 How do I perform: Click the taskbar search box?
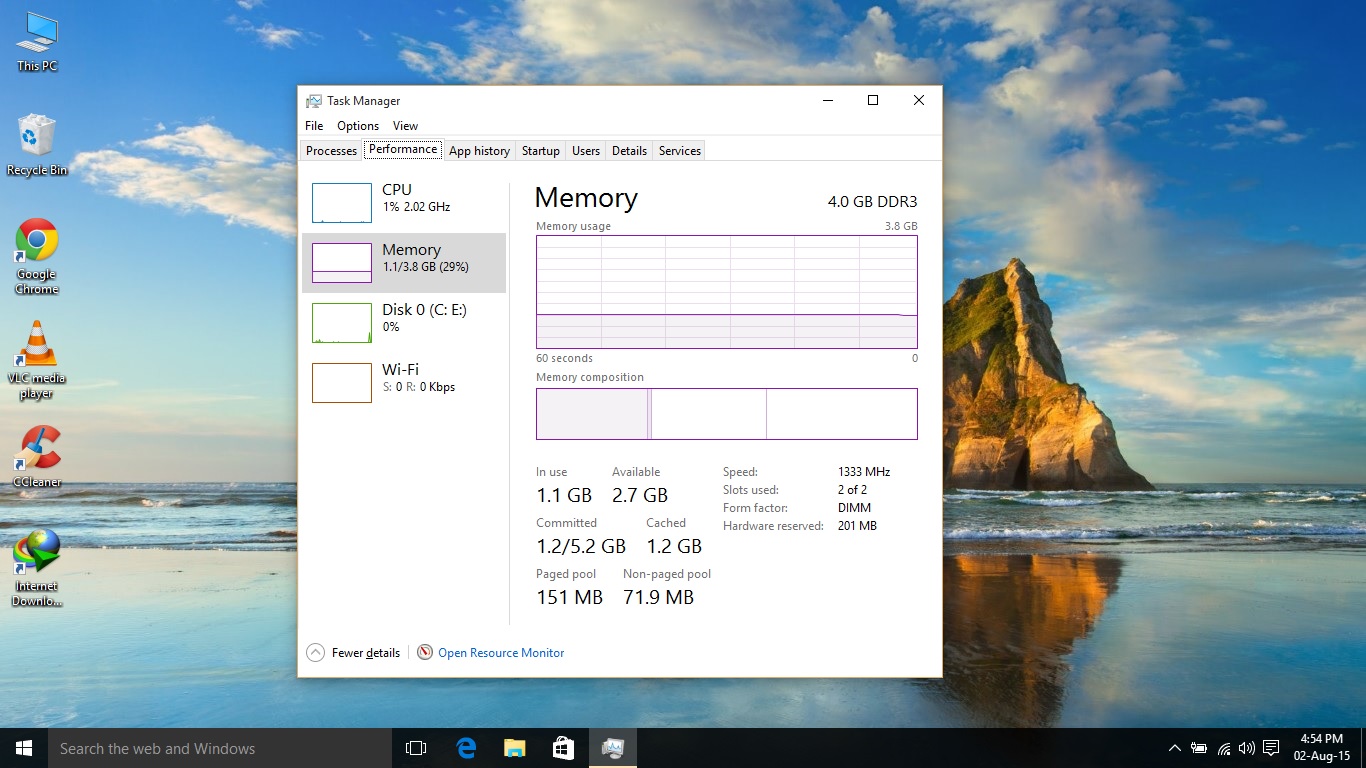[220, 748]
